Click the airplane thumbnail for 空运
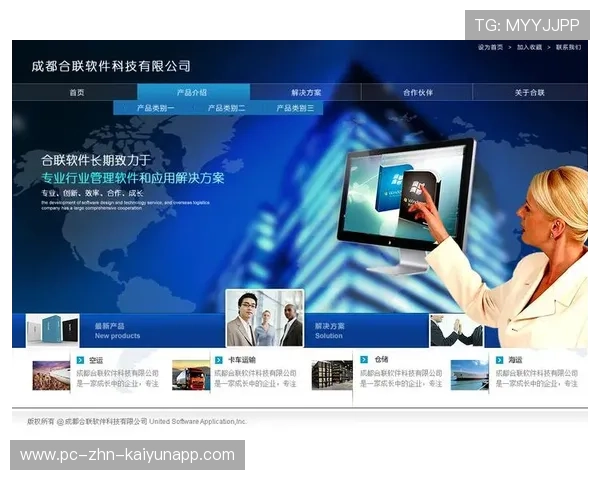Screen dimensions: 600x480 (x=51, y=376)
